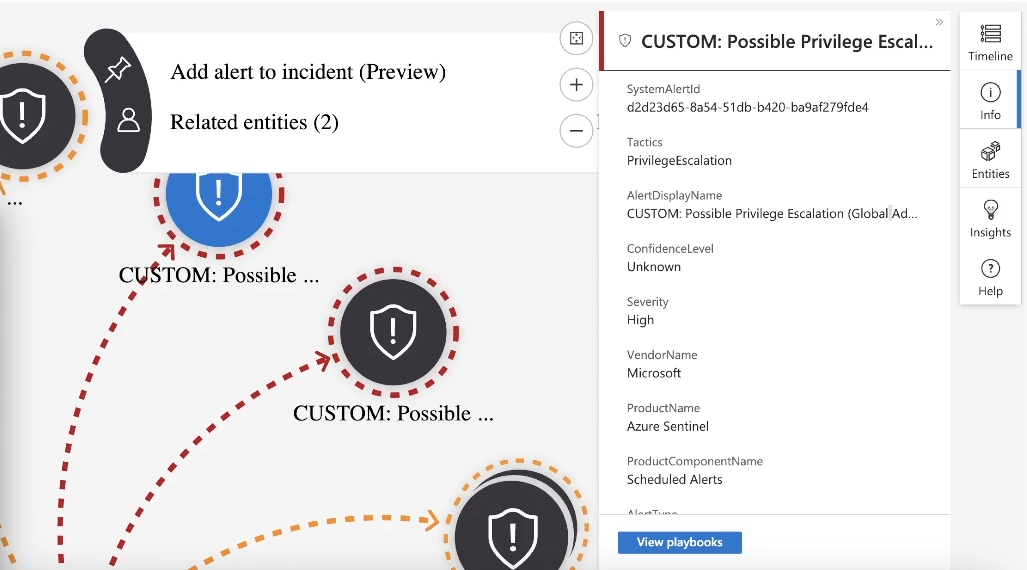This screenshot has height=570, width=1027.
Task: Open the Timeline panel
Action: click(x=990, y=43)
